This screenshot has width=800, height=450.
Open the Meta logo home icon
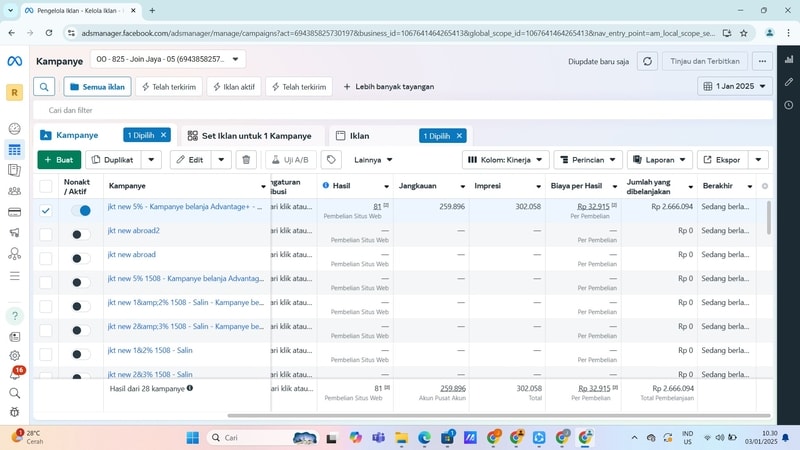pyautogui.click(x=14, y=61)
